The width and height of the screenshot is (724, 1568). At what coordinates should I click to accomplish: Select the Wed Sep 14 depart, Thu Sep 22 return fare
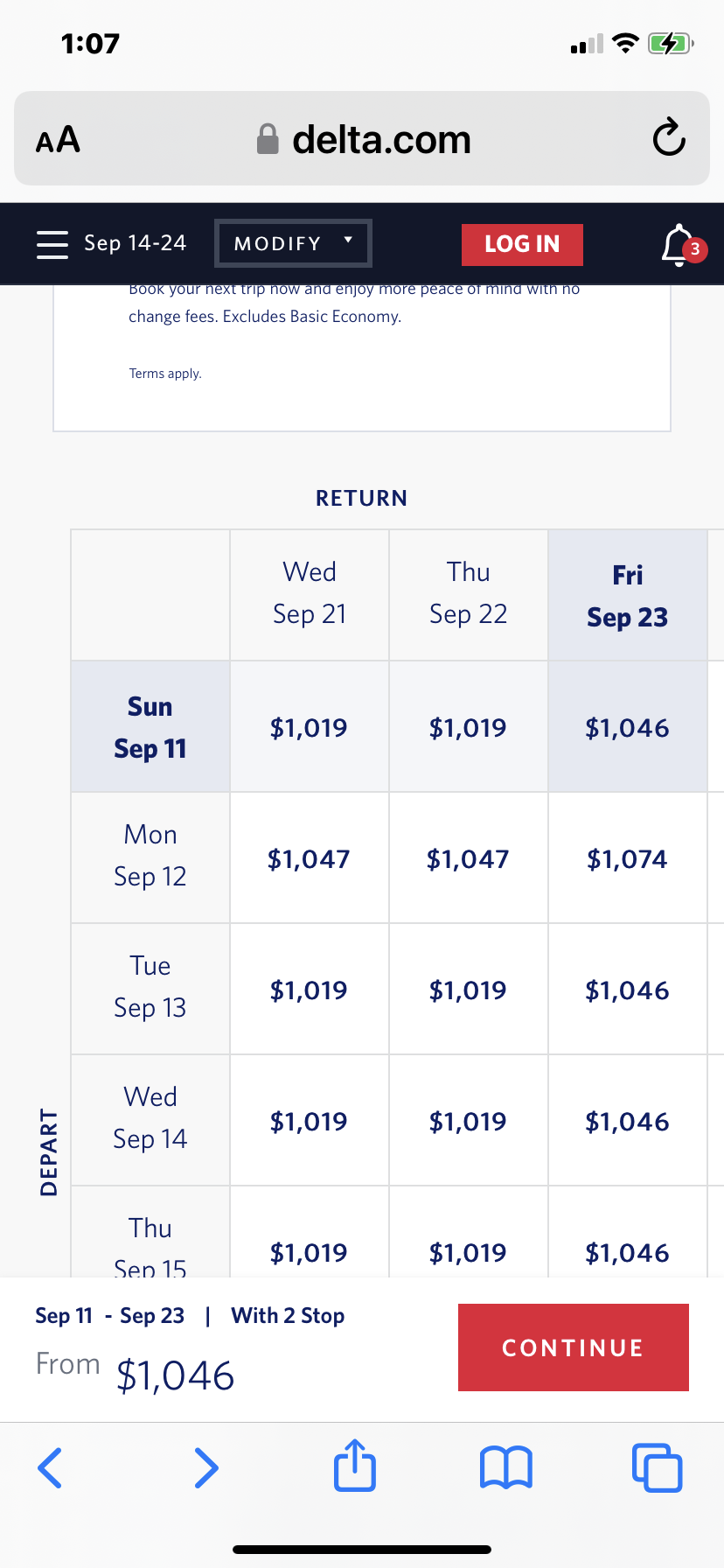click(x=469, y=1121)
